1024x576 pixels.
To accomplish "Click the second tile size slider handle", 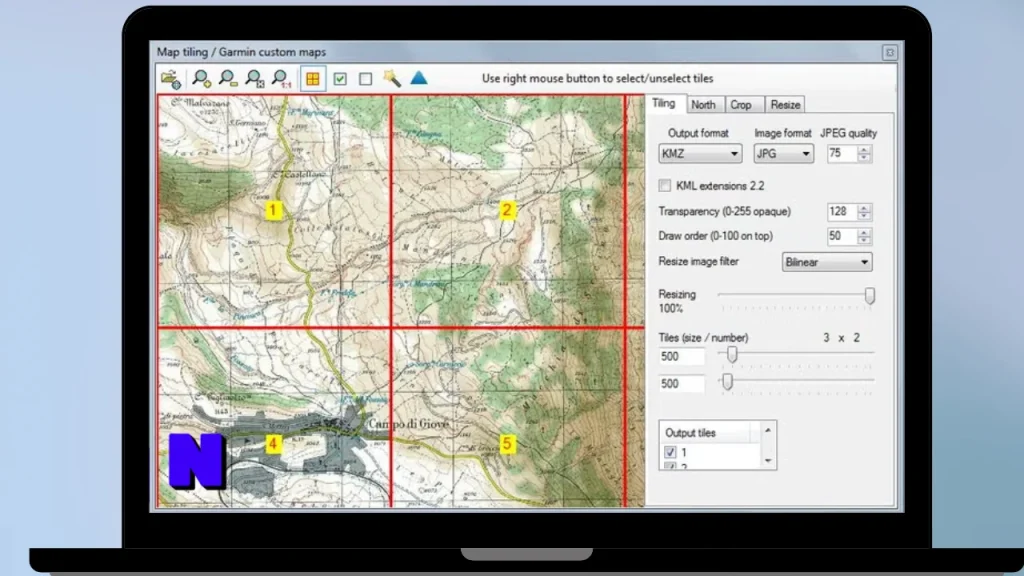I will [727, 381].
